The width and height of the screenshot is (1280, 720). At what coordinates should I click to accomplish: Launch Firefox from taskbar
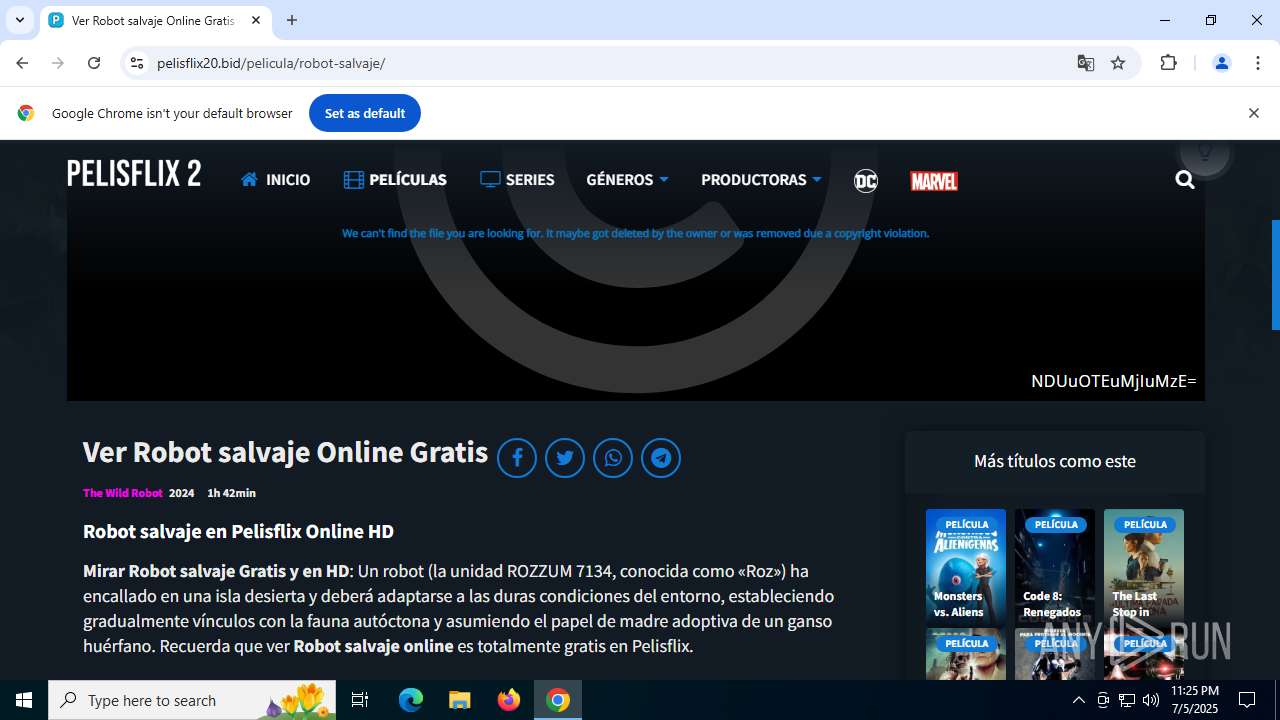pyautogui.click(x=509, y=700)
